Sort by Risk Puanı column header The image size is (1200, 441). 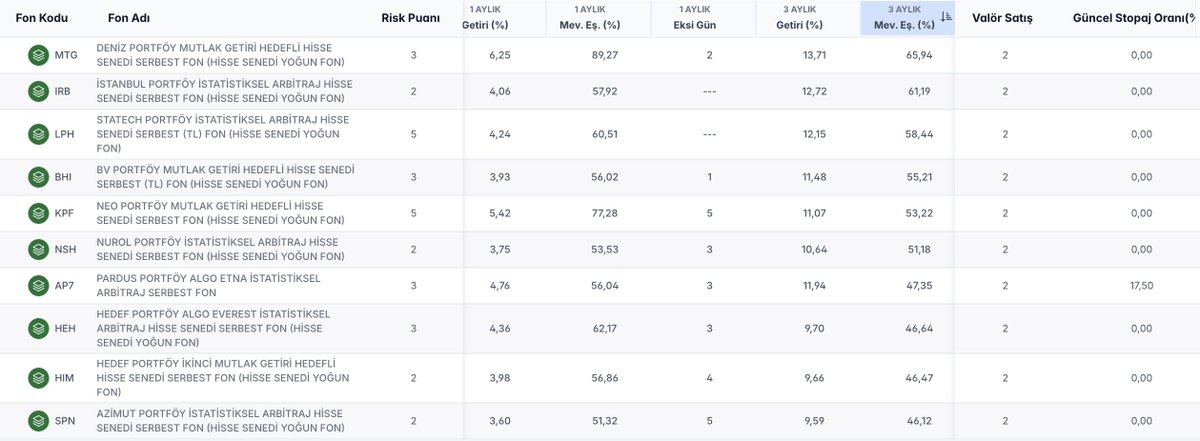pyautogui.click(x=410, y=18)
